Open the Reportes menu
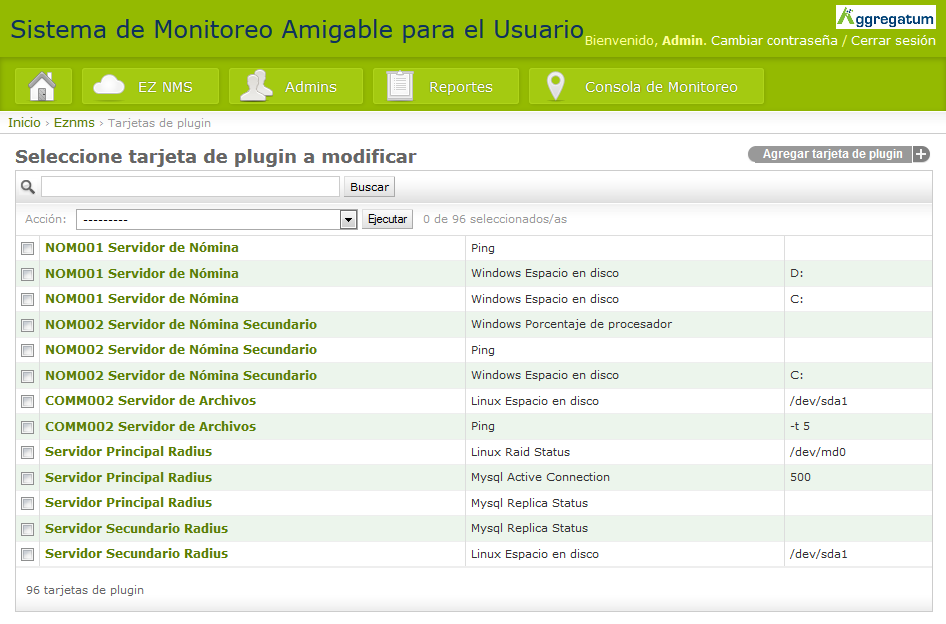This screenshot has height=624, width=946. point(460,87)
